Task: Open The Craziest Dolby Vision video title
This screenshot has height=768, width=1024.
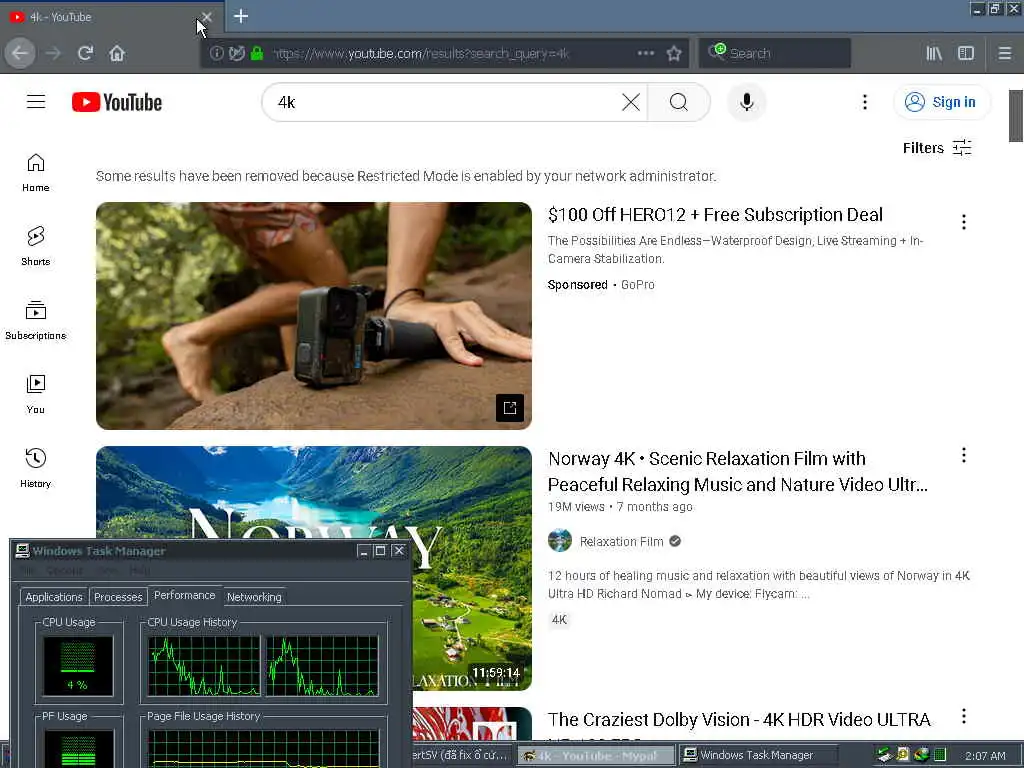Action: pos(739,720)
